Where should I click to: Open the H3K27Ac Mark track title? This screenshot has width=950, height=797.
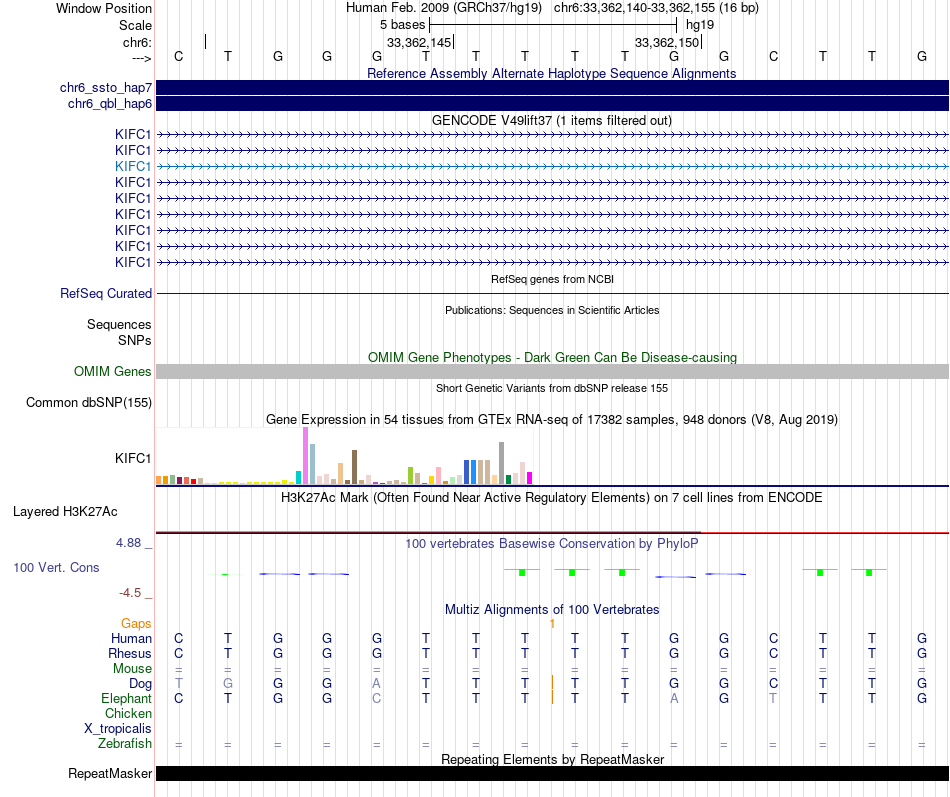click(x=551, y=498)
